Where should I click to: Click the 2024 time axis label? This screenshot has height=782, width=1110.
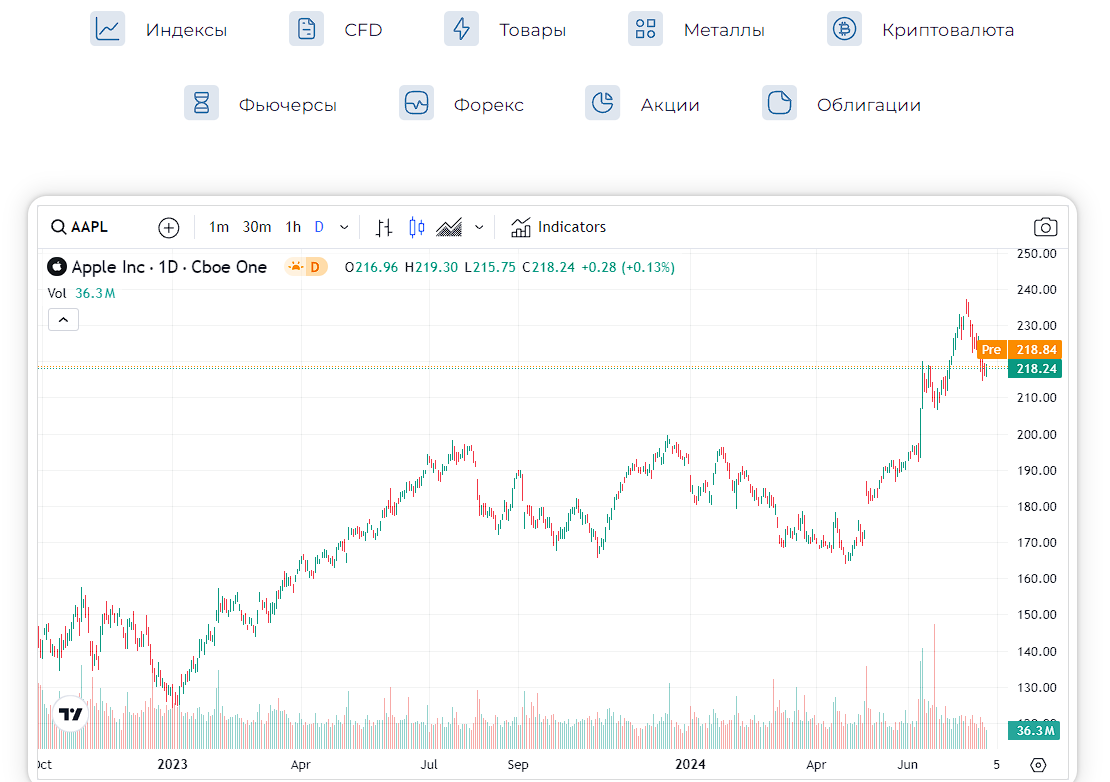point(690,764)
